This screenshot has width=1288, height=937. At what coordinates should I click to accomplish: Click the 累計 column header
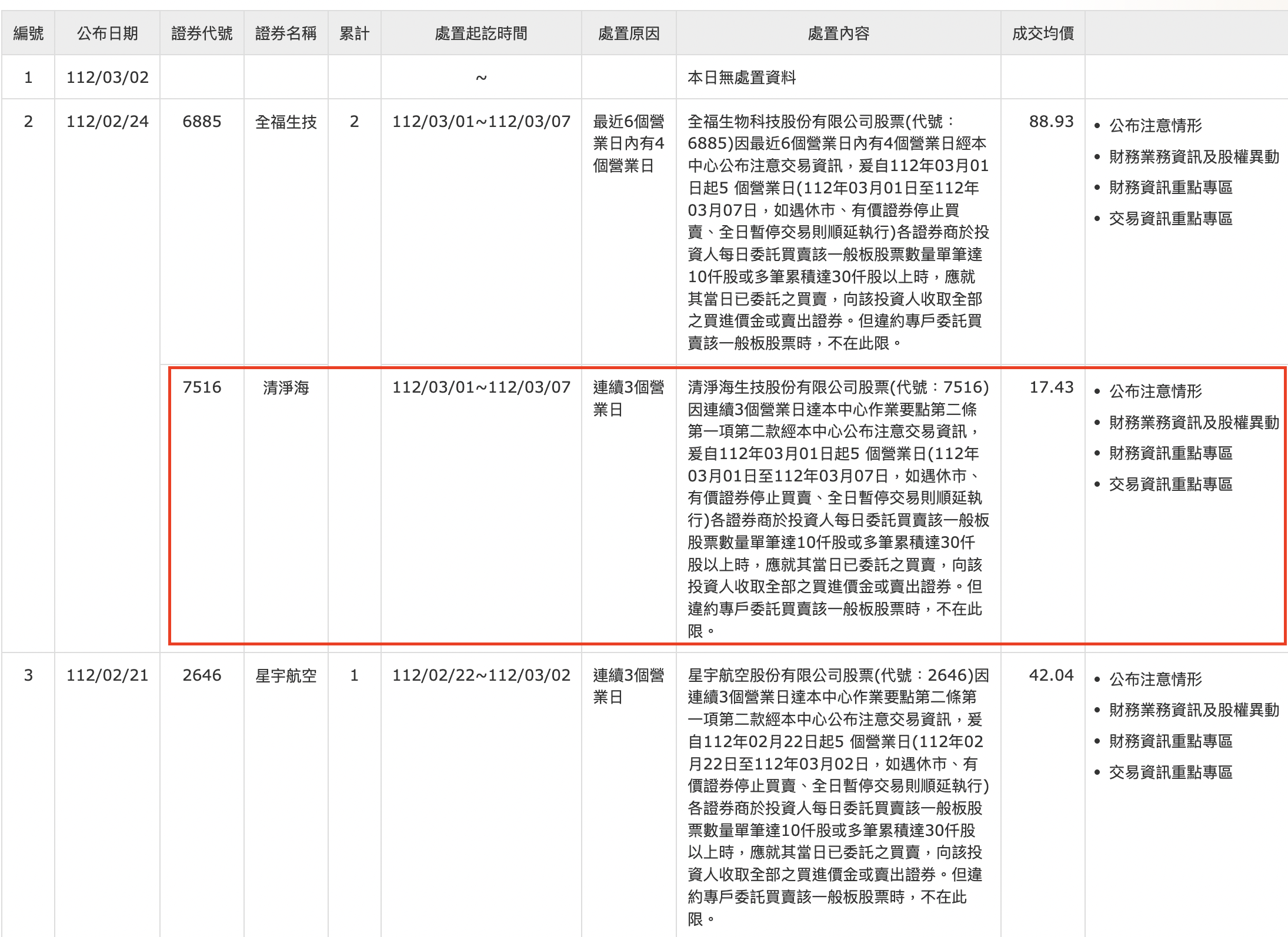[x=354, y=34]
